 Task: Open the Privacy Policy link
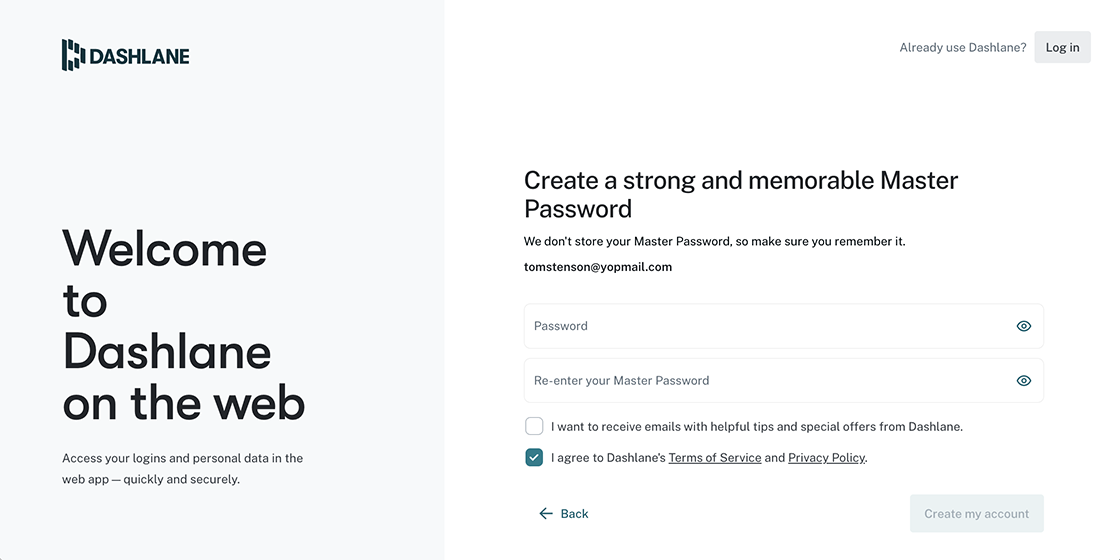826,458
